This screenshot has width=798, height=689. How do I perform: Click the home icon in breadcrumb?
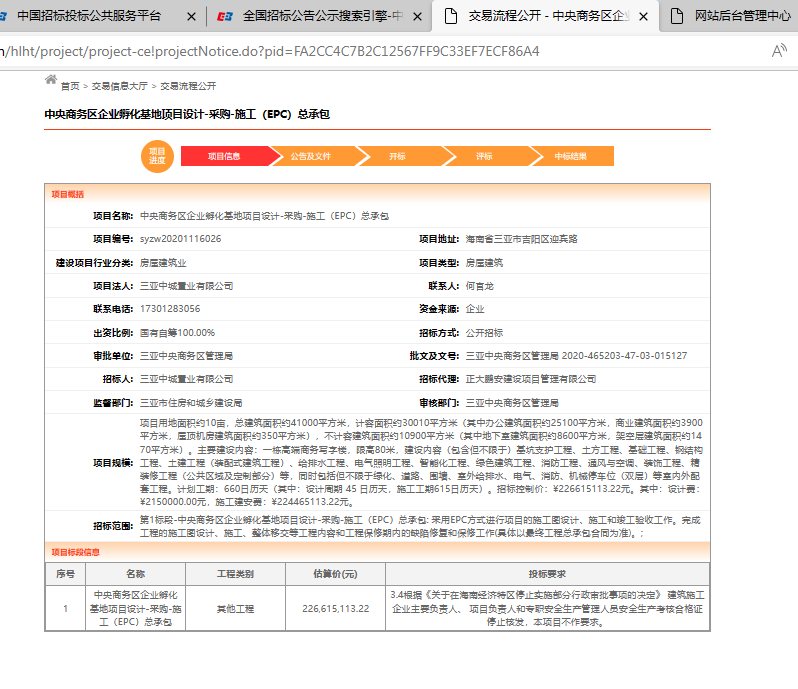[51, 80]
